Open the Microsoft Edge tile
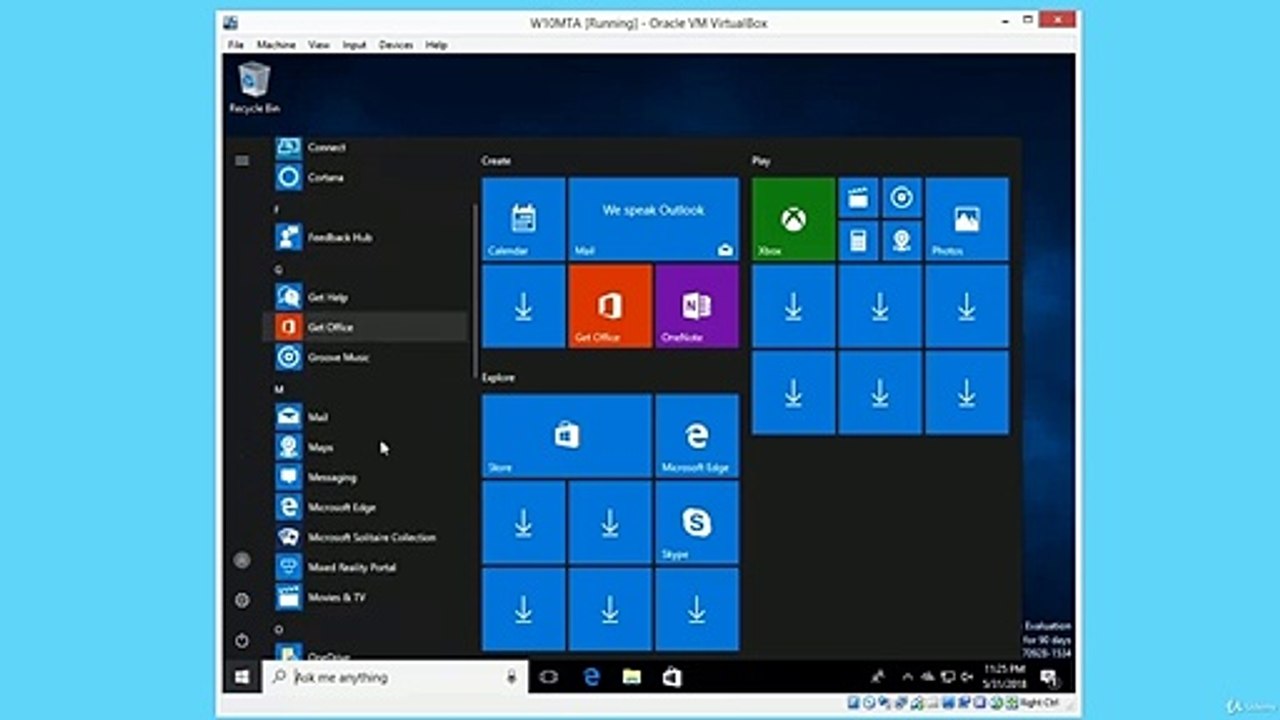Screen dimensions: 1280x720 pyautogui.click(x=697, y=435)
